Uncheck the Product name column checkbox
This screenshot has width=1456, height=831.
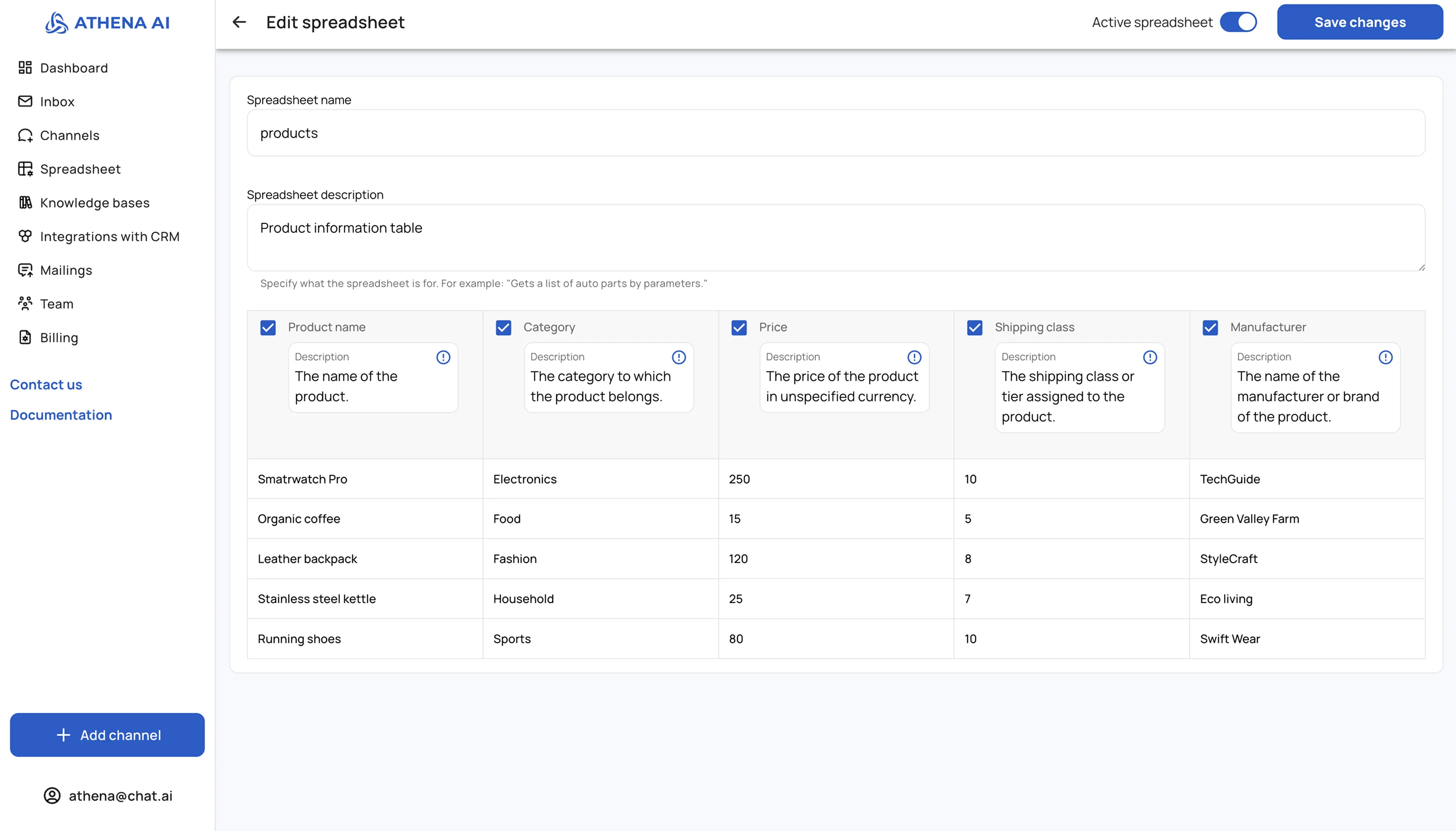click(x=268, y=328)
